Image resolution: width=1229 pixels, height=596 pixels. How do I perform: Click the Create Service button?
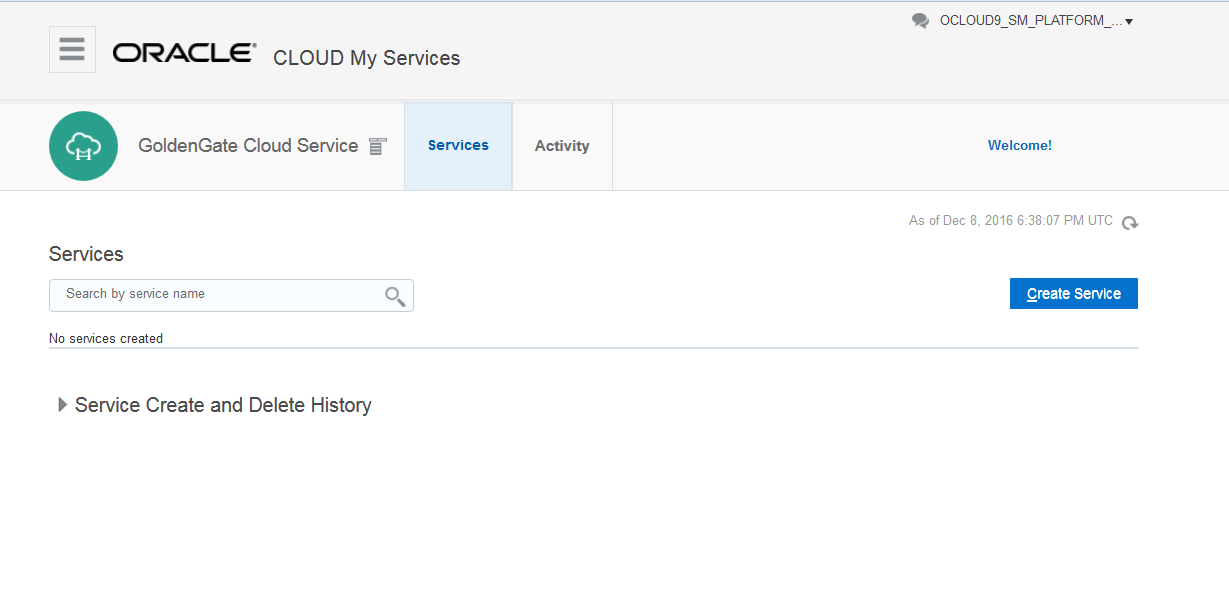tap(1073, 293)
